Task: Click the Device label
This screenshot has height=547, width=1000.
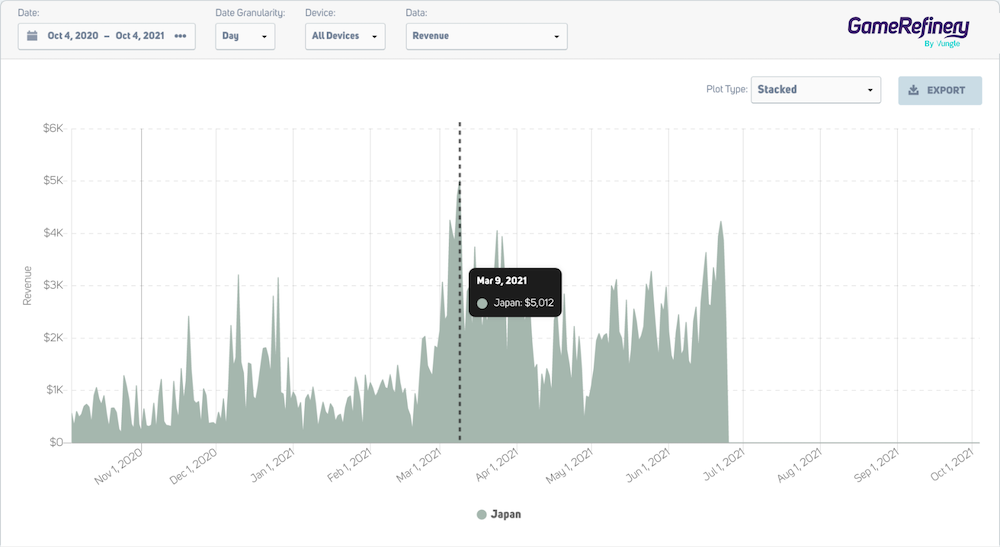Action: (320, 13)
